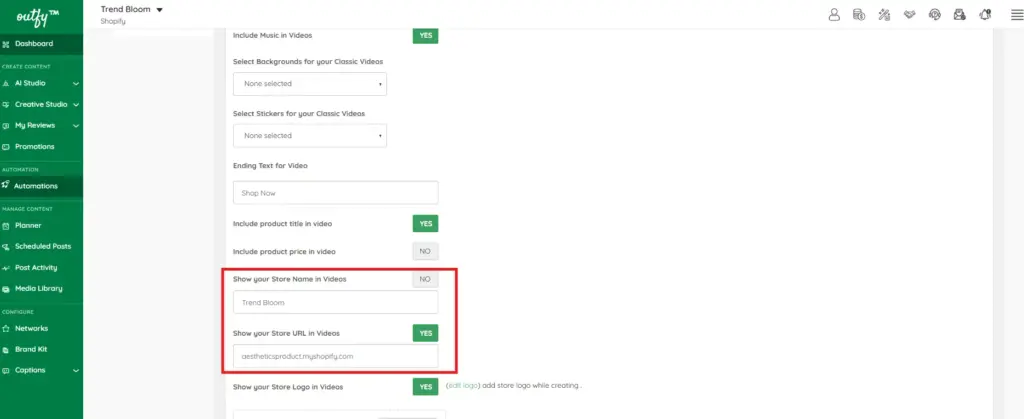
Task: Click the Networks star icon
Action: point(6,328)
